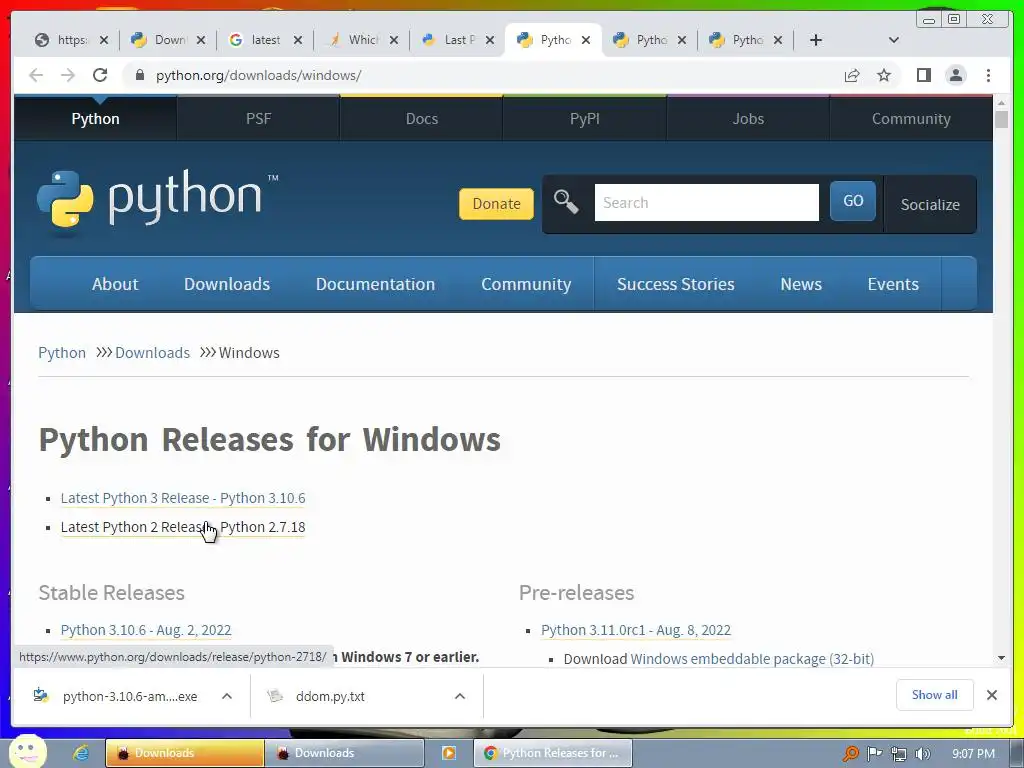Open the Chrome three-dot menu

[988, 75]
